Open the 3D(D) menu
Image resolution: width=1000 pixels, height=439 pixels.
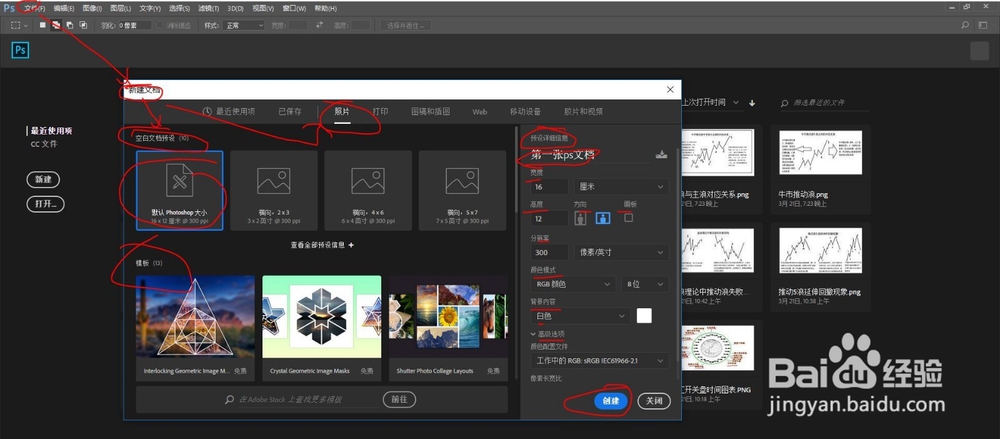pos(235,8)
